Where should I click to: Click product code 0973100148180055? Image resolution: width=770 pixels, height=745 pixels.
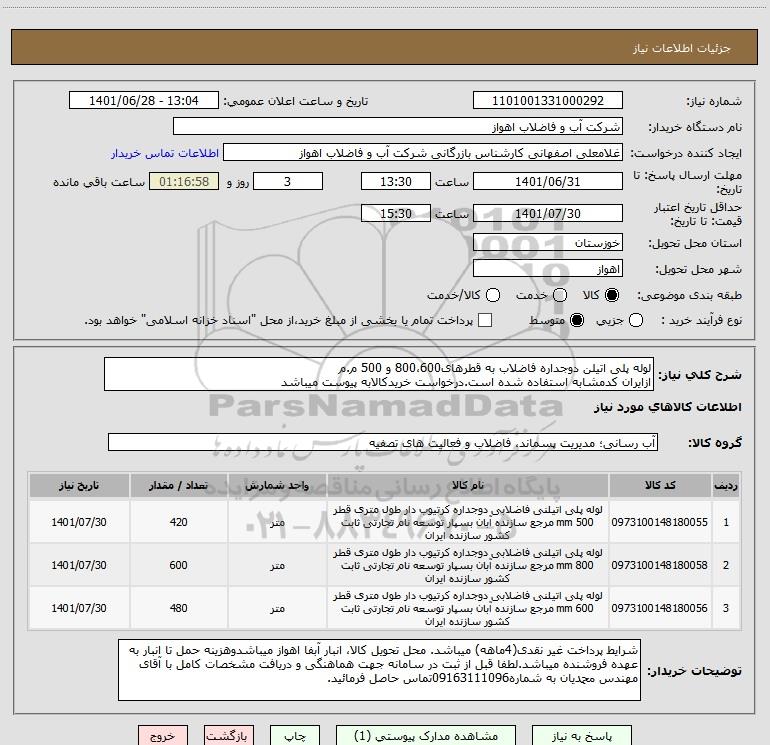pos(660,522)
